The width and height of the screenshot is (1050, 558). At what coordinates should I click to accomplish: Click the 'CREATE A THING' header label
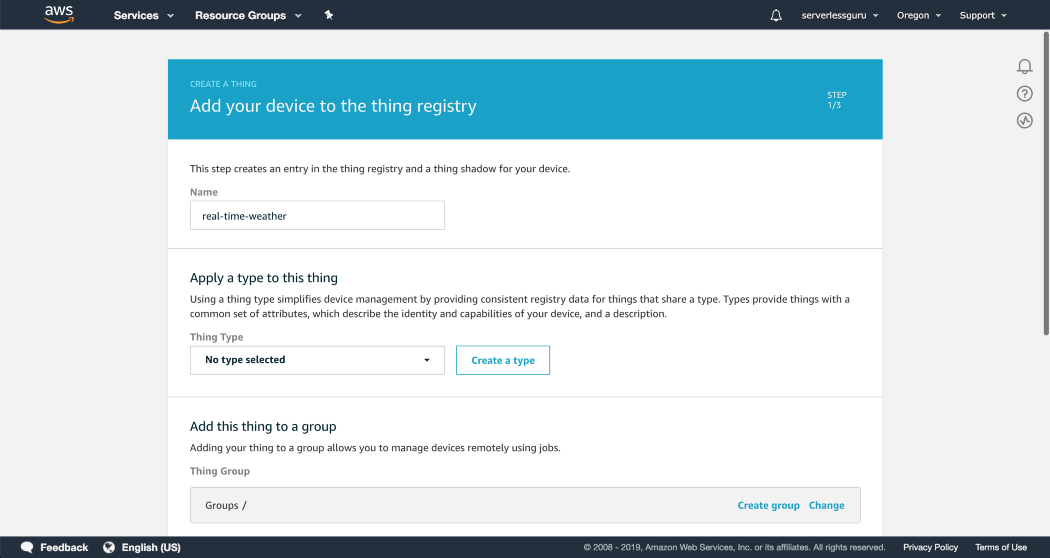click(223, 84)
